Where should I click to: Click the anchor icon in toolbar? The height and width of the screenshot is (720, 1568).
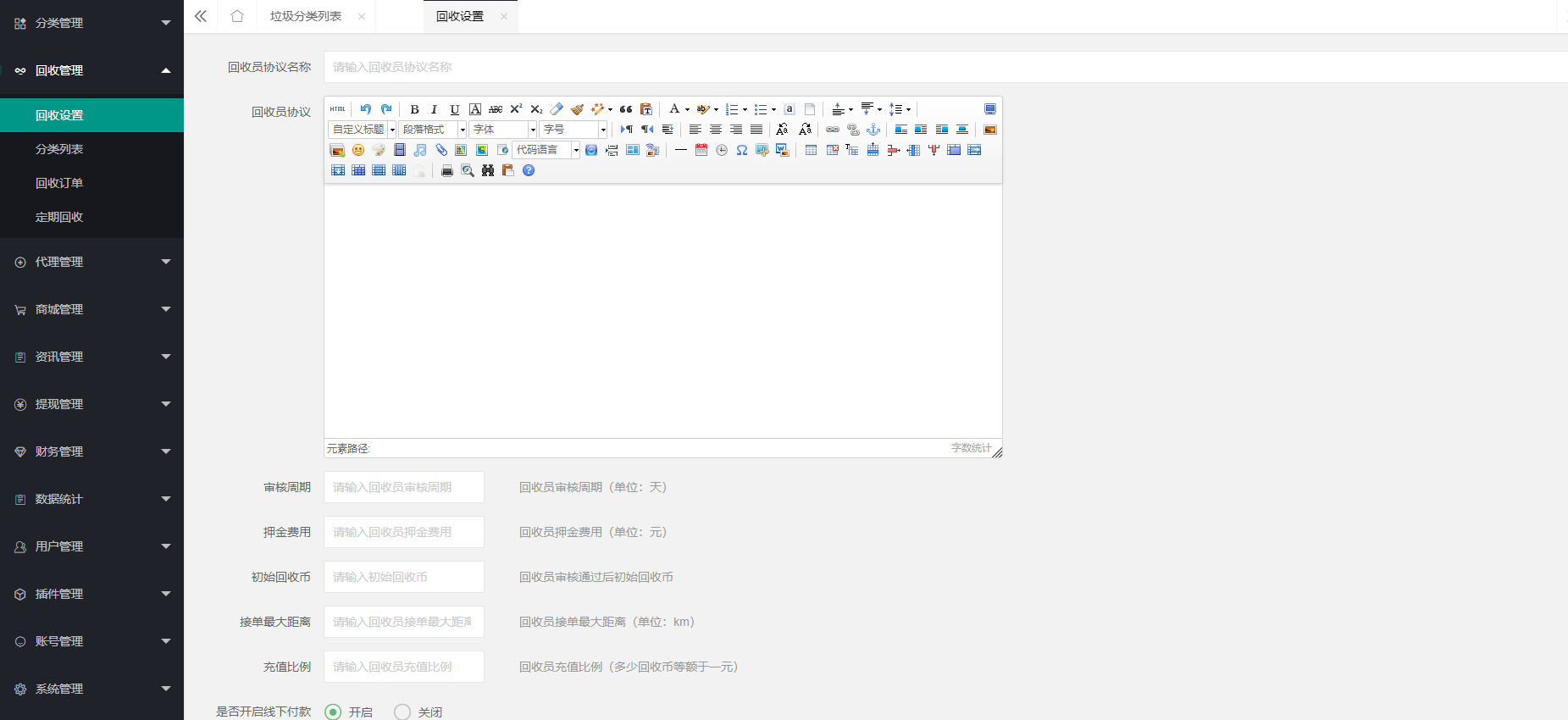pyautogui.click(x=873, y=130)
